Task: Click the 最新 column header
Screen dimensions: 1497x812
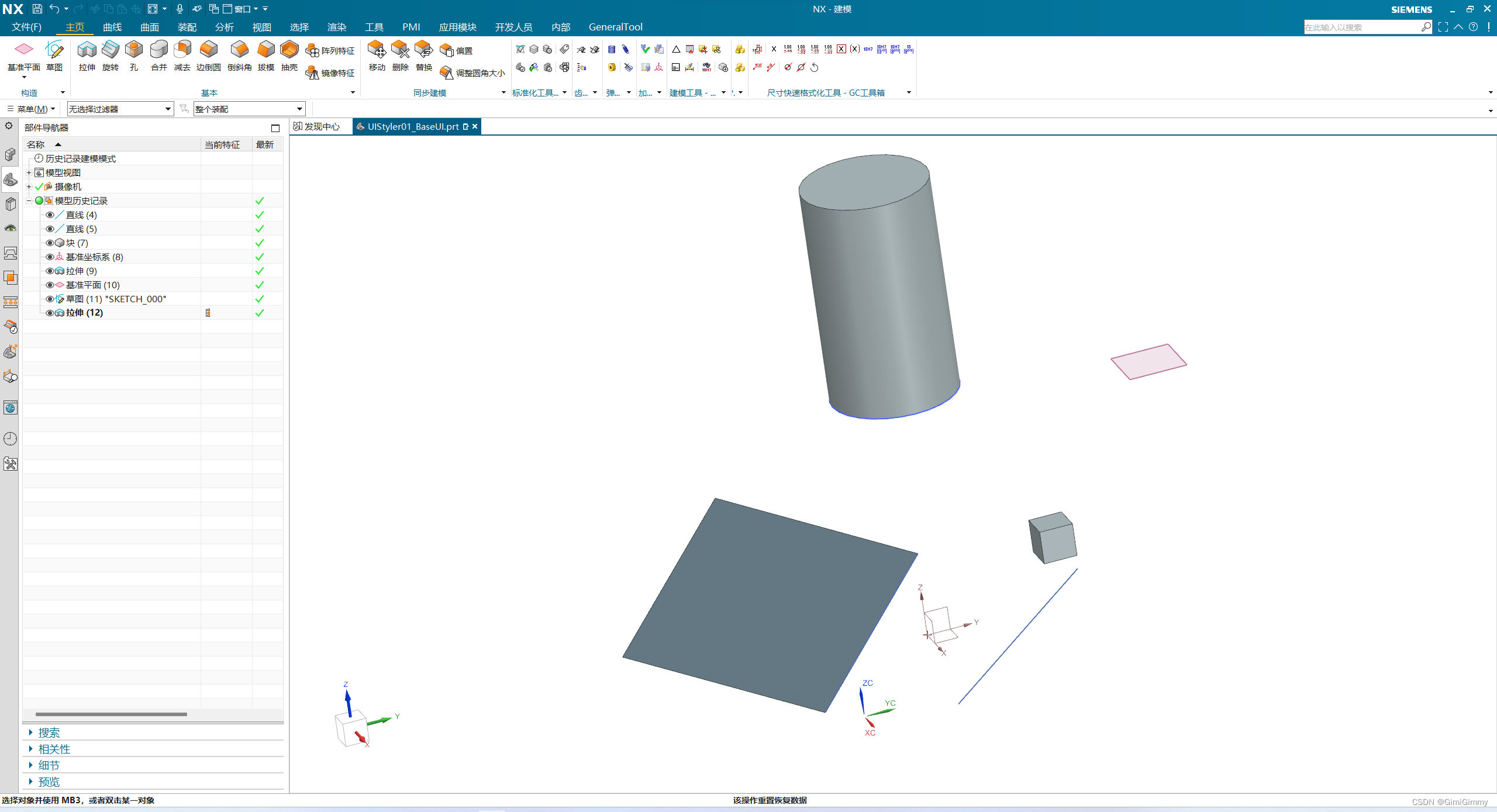Action: (x=267, y=144)
